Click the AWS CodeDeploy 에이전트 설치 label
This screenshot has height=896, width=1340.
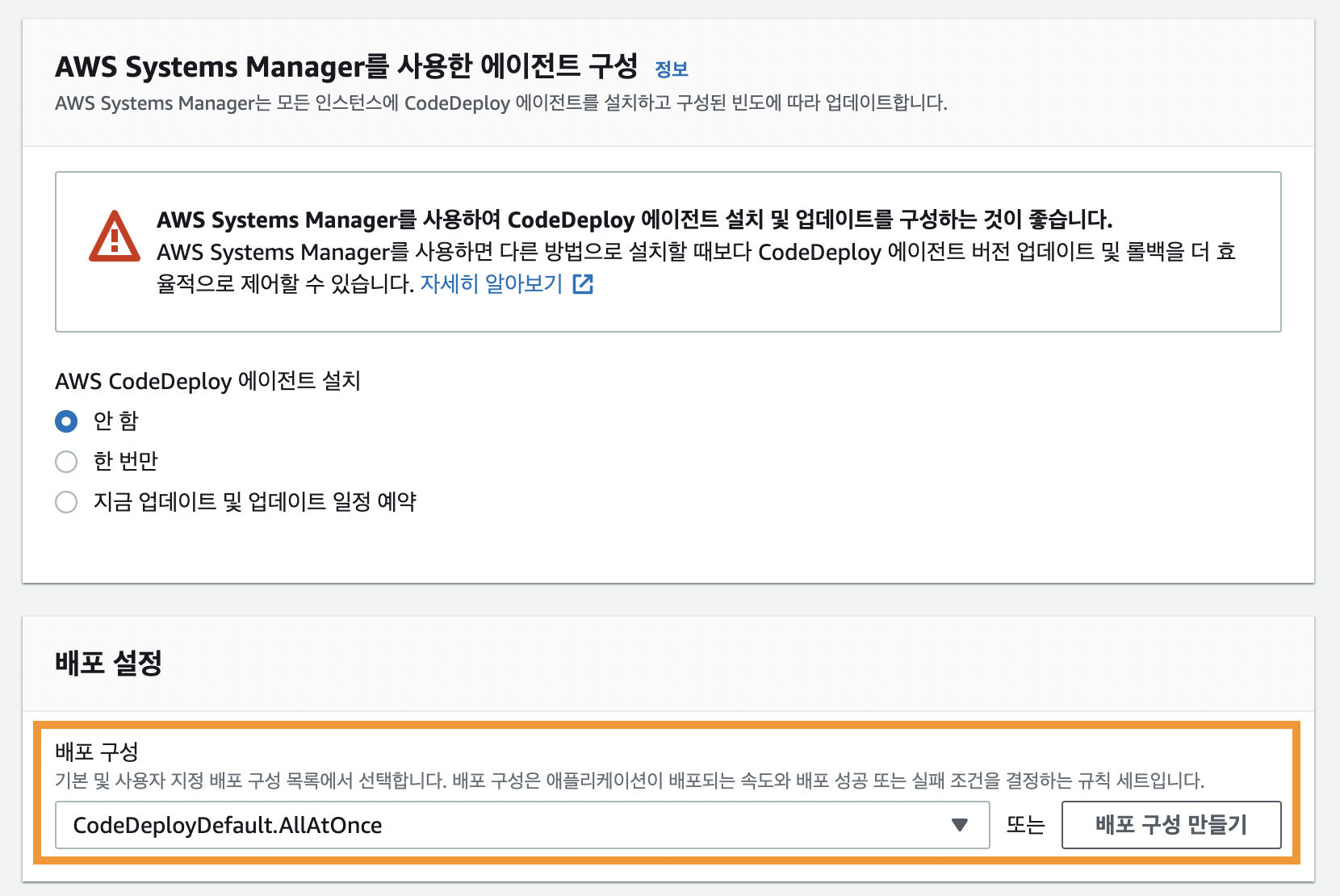(x=207, y=381)
